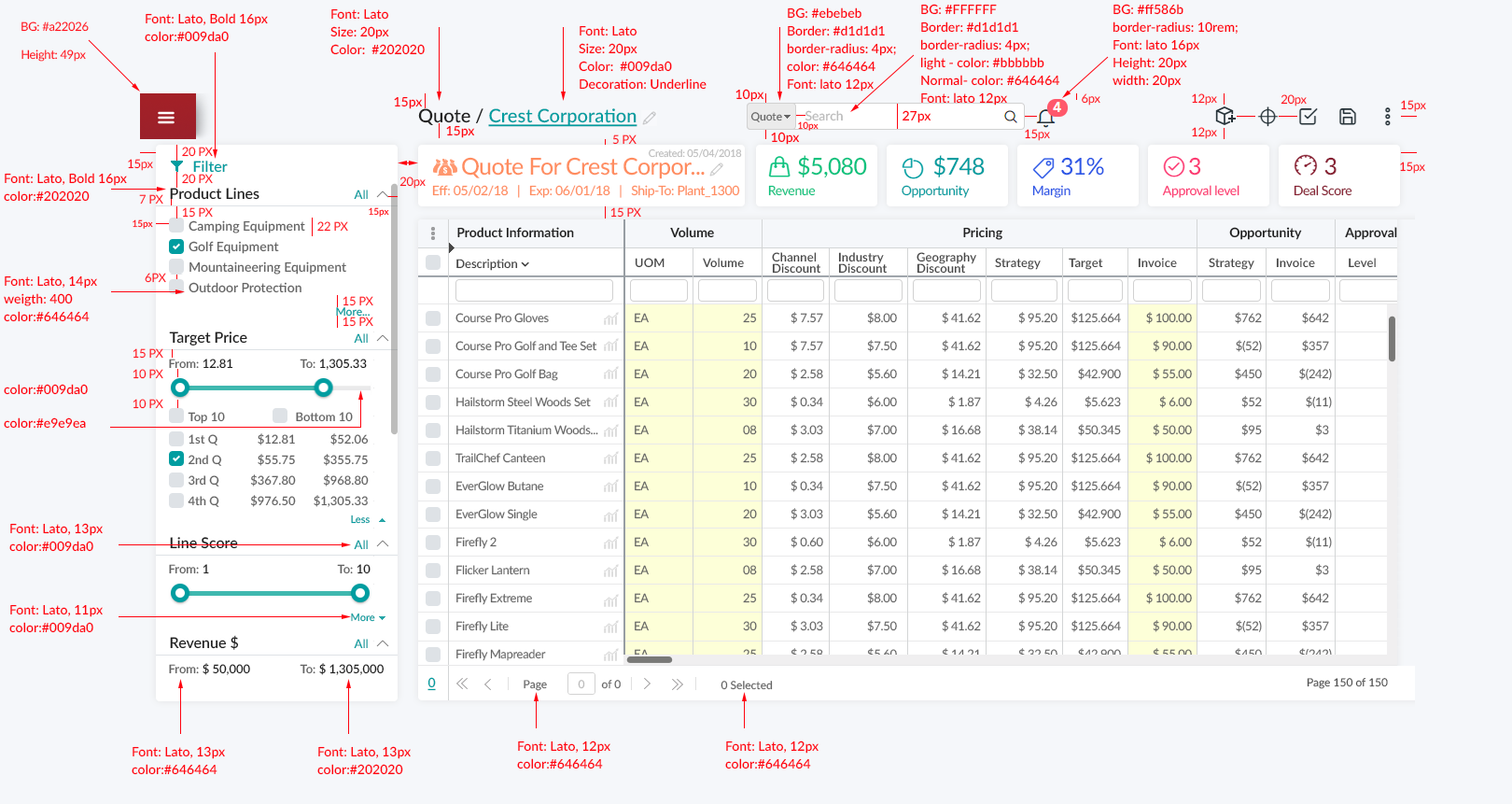Click the pencil icon beside Crest Corporation
The height and width of the screenshot is (804, 1512).
[650, 118]
